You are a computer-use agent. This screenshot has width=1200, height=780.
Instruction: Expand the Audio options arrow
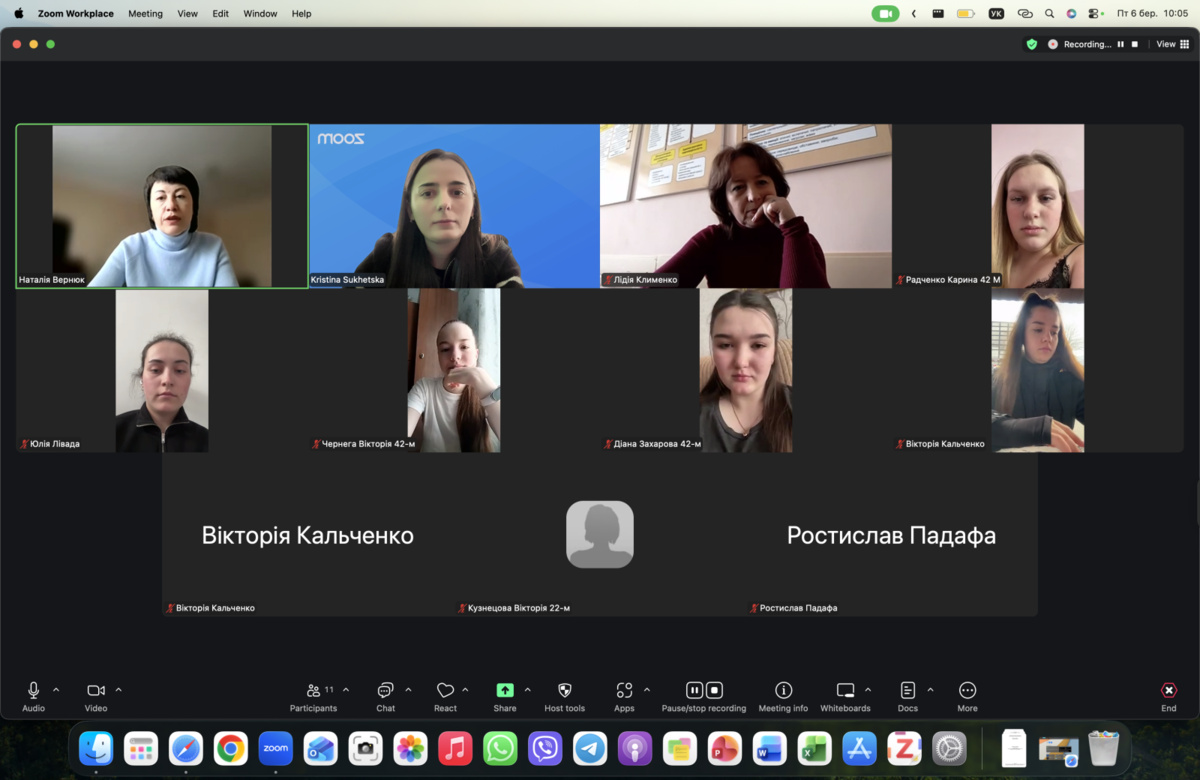point(56,690)
